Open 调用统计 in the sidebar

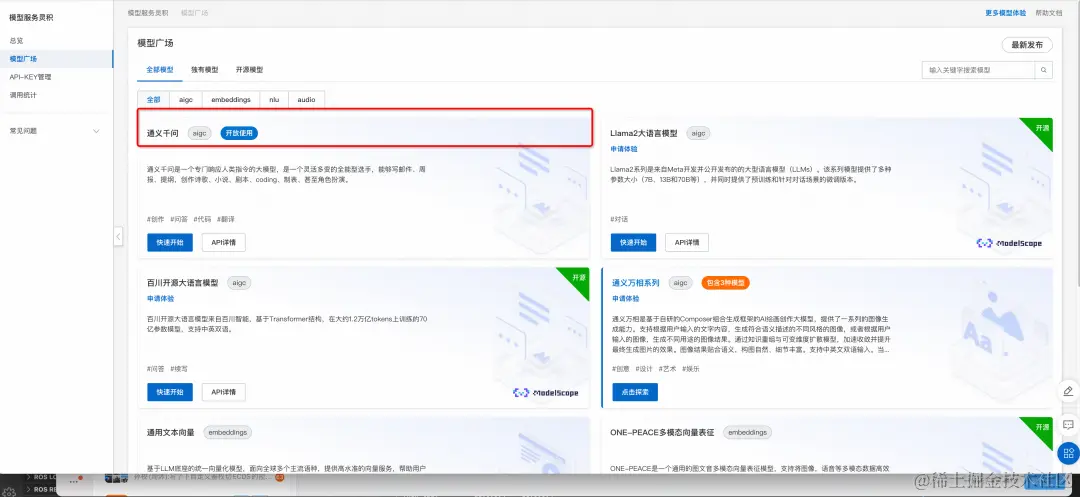(x=23, y=95)
